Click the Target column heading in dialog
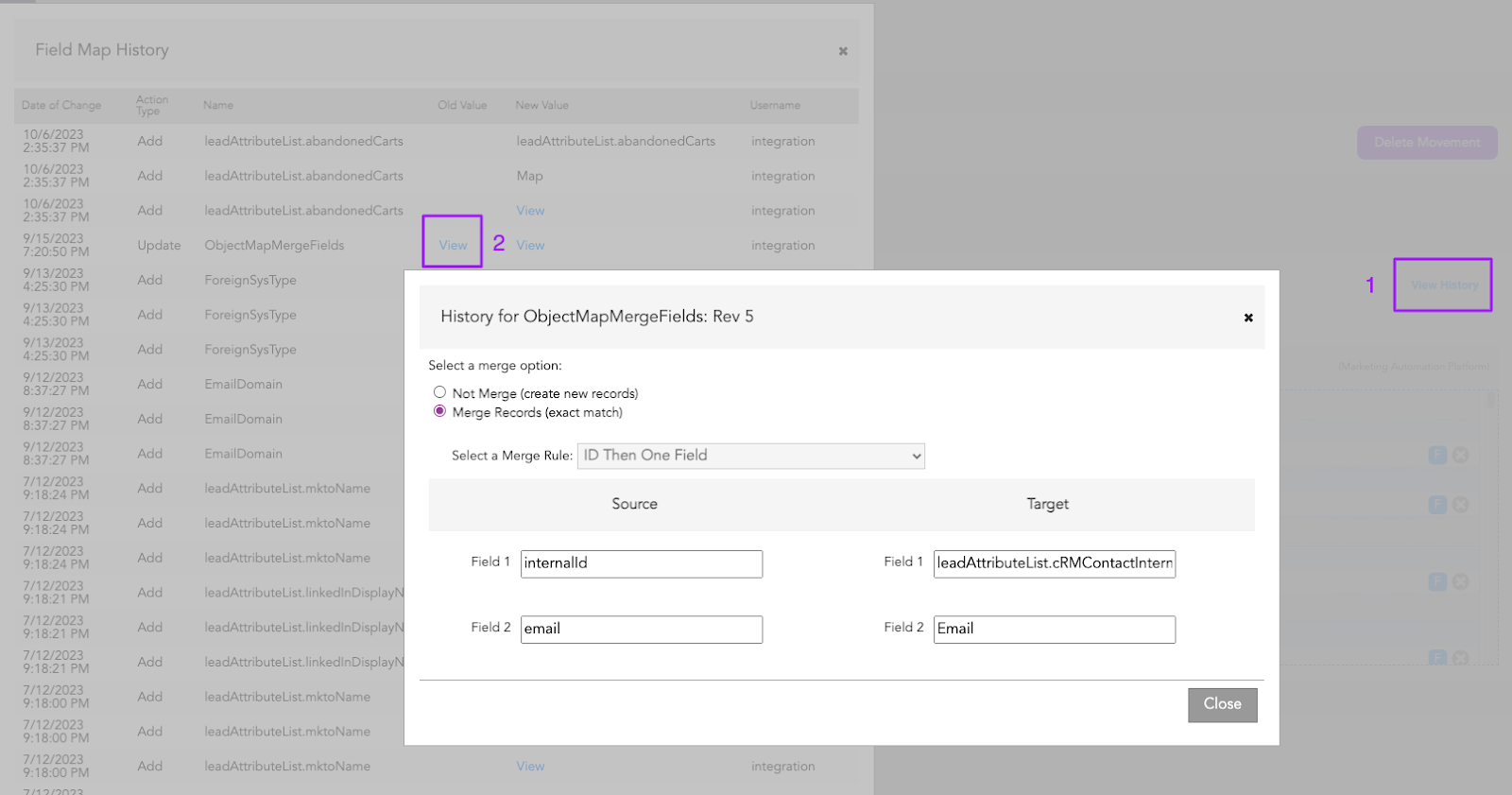The width and height of the screenshot is (1512, 795). coord(1047,504)
